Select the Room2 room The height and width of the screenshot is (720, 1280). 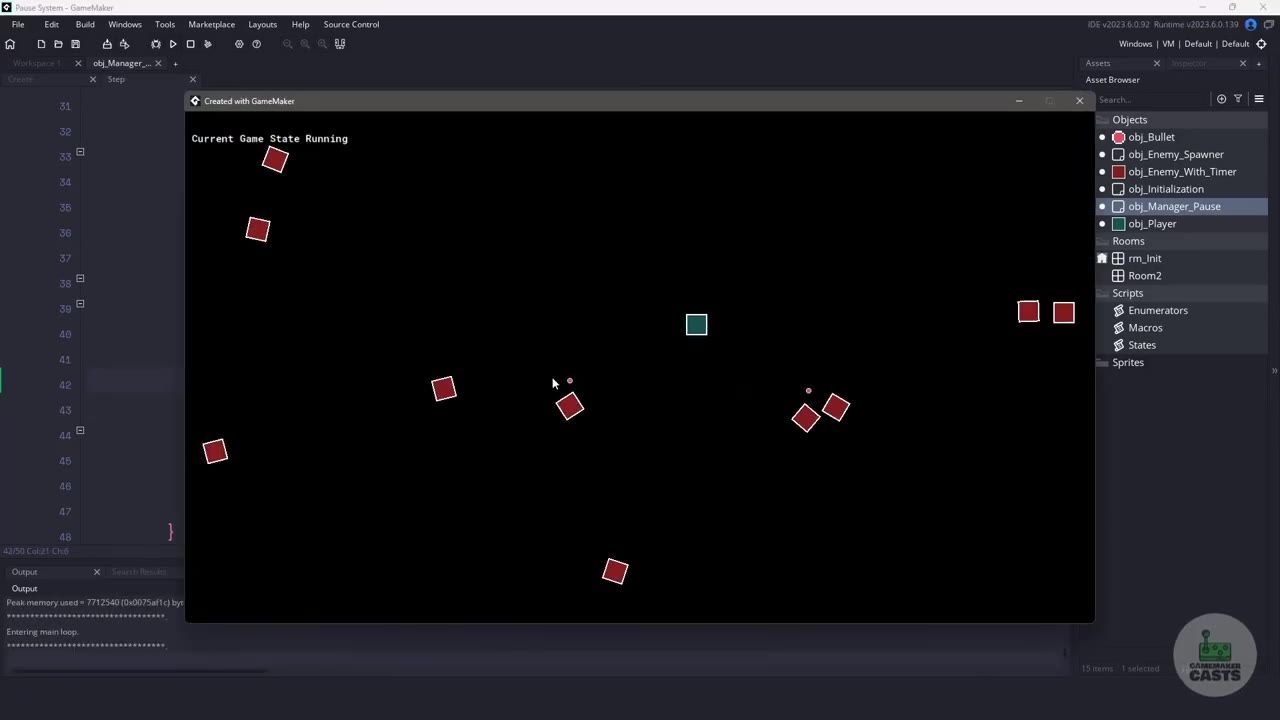tap(1144, 276)
